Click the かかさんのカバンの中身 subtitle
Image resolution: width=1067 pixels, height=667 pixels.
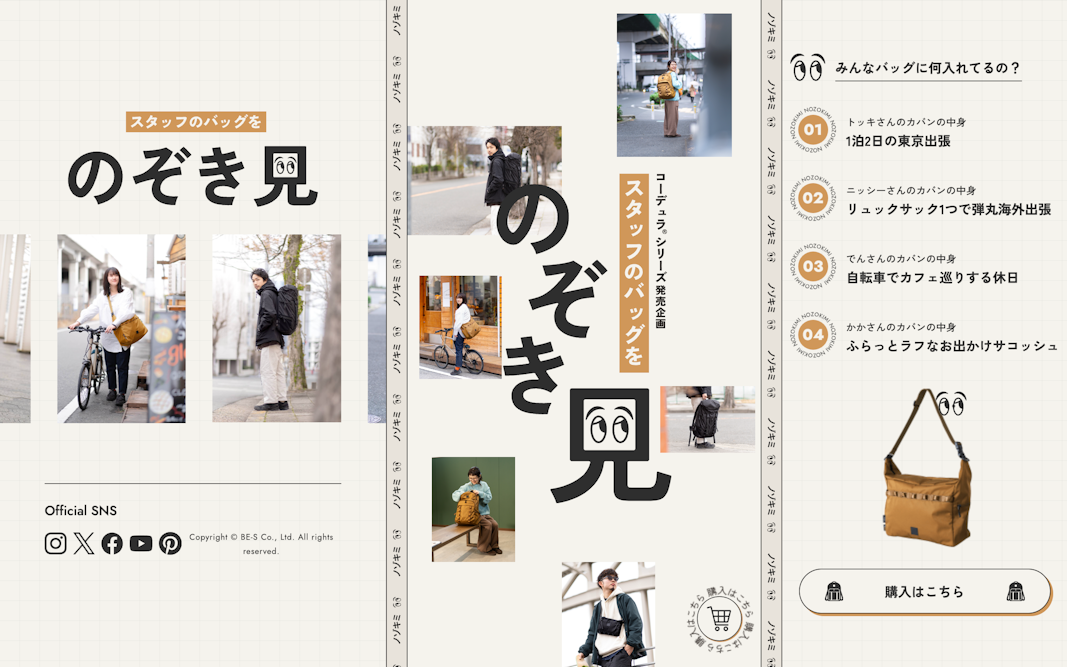pos(901,327)
